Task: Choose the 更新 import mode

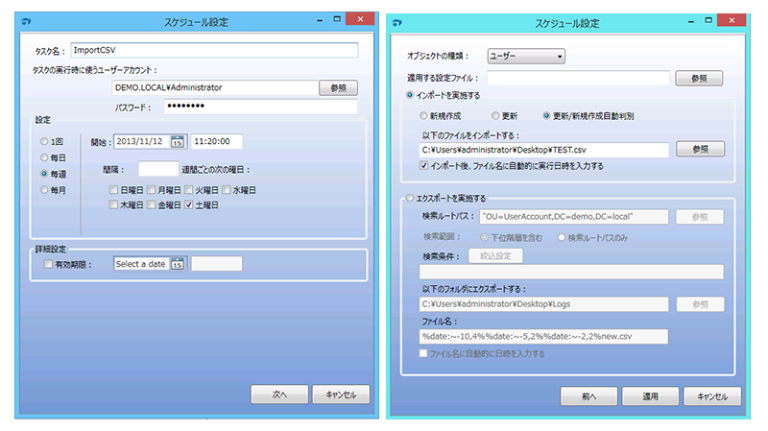Action: tap(495, 116)
